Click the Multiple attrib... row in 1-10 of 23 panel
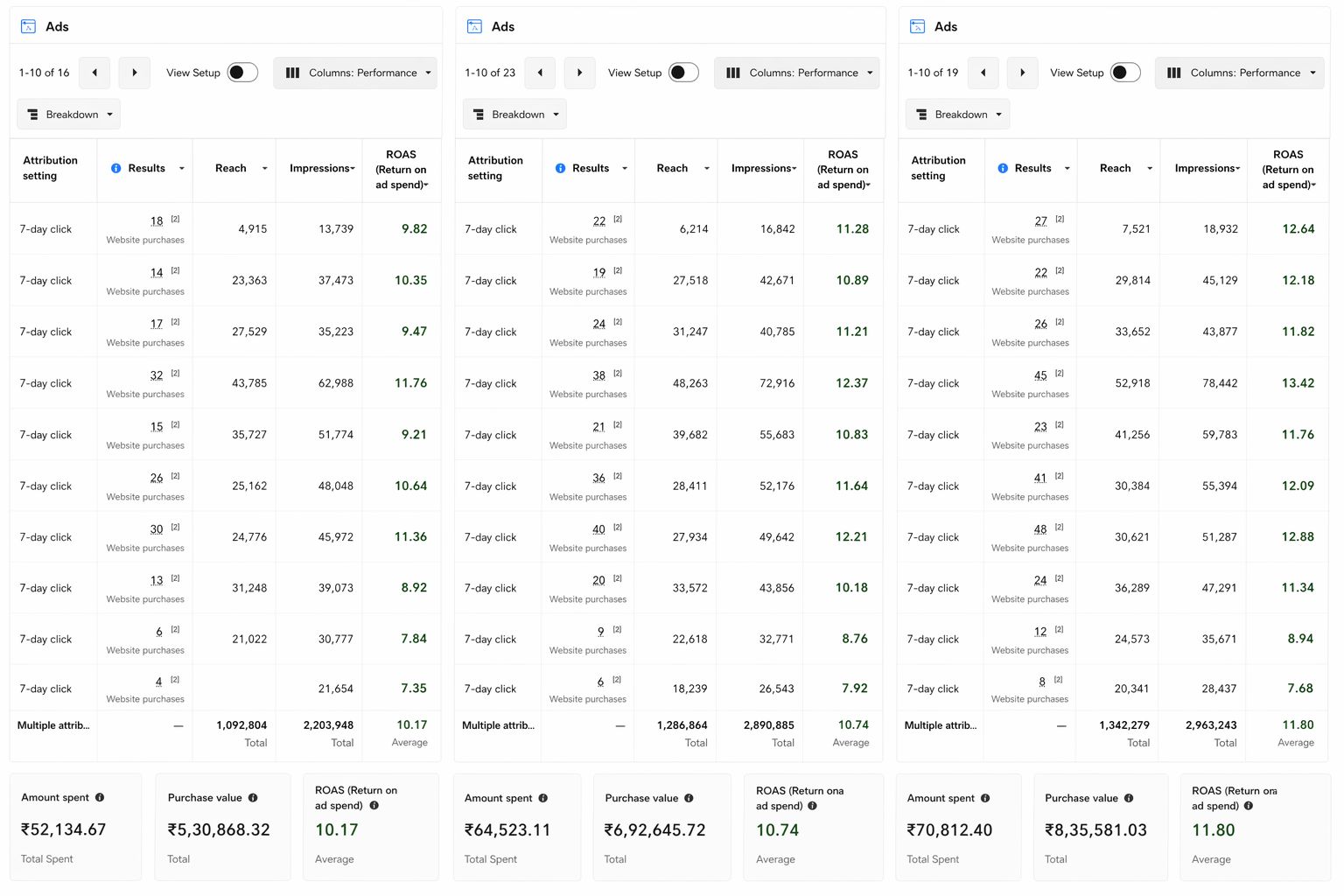 (x=668, y=734)
